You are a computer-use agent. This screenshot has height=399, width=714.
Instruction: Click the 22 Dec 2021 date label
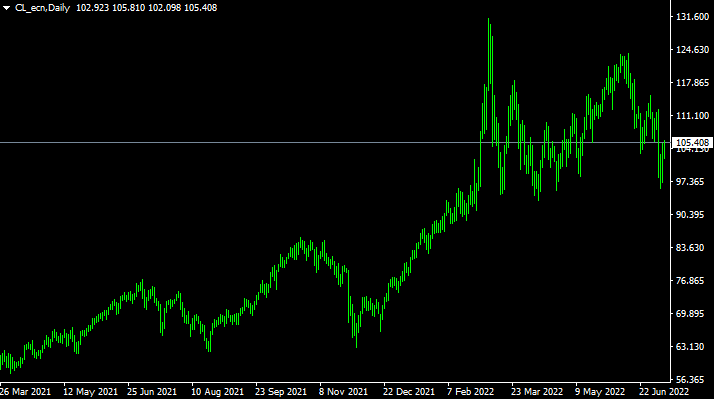click(x=409, y=392)
